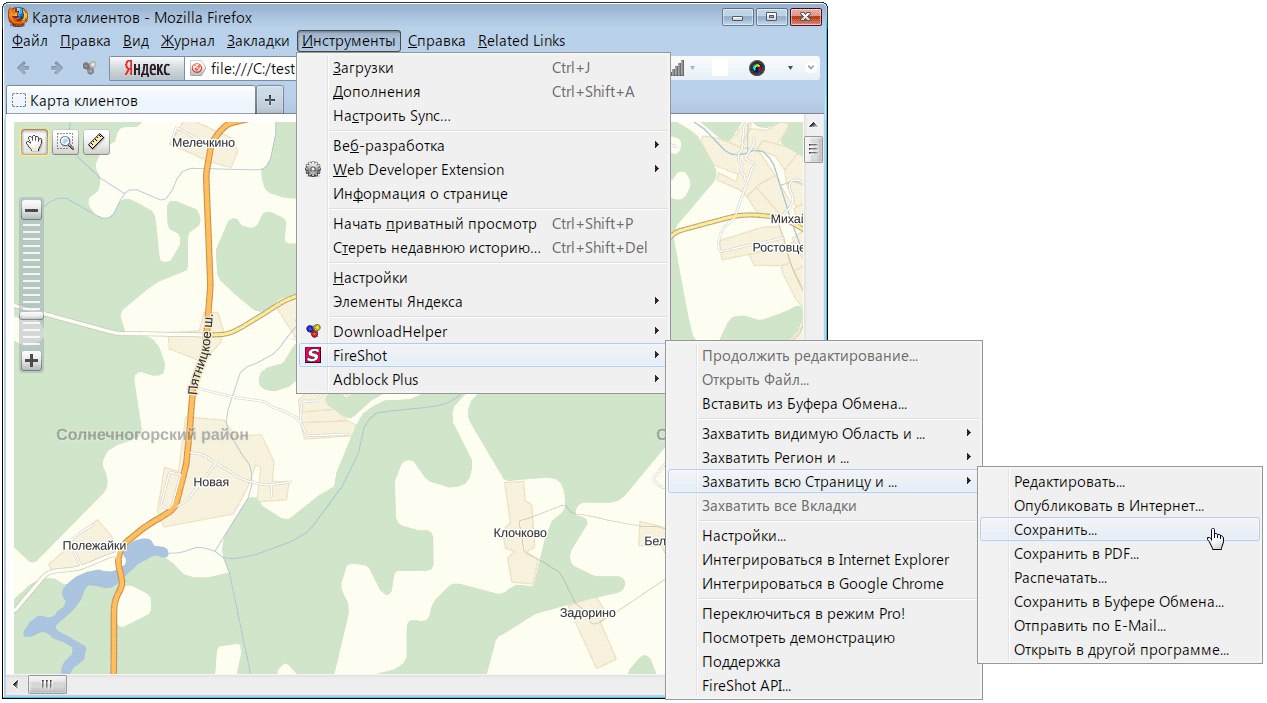Expand Захватить видимую Область и … submenu

824,434
